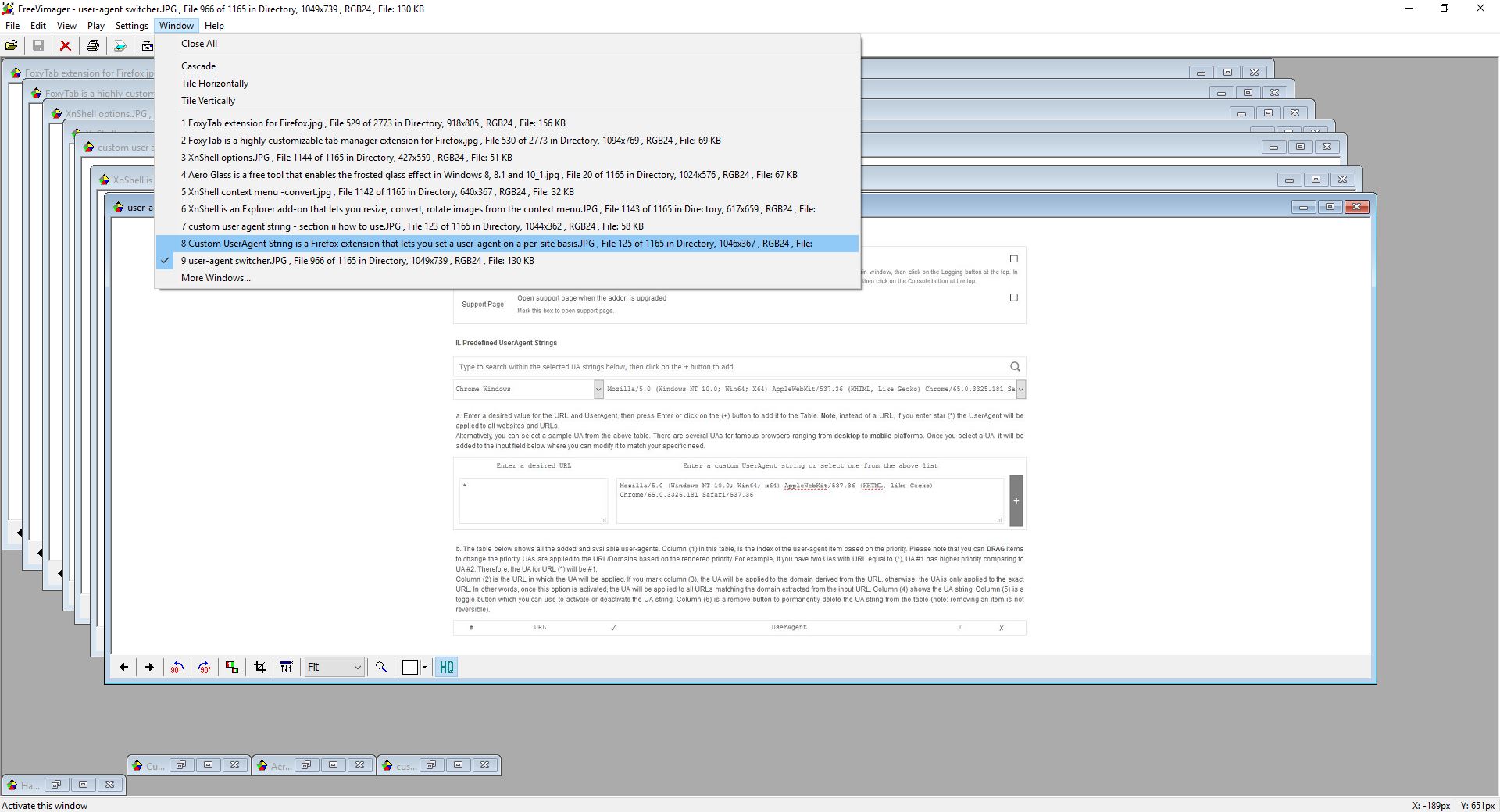Restore the minimized 'Cu...' child window

click(181, 765)
